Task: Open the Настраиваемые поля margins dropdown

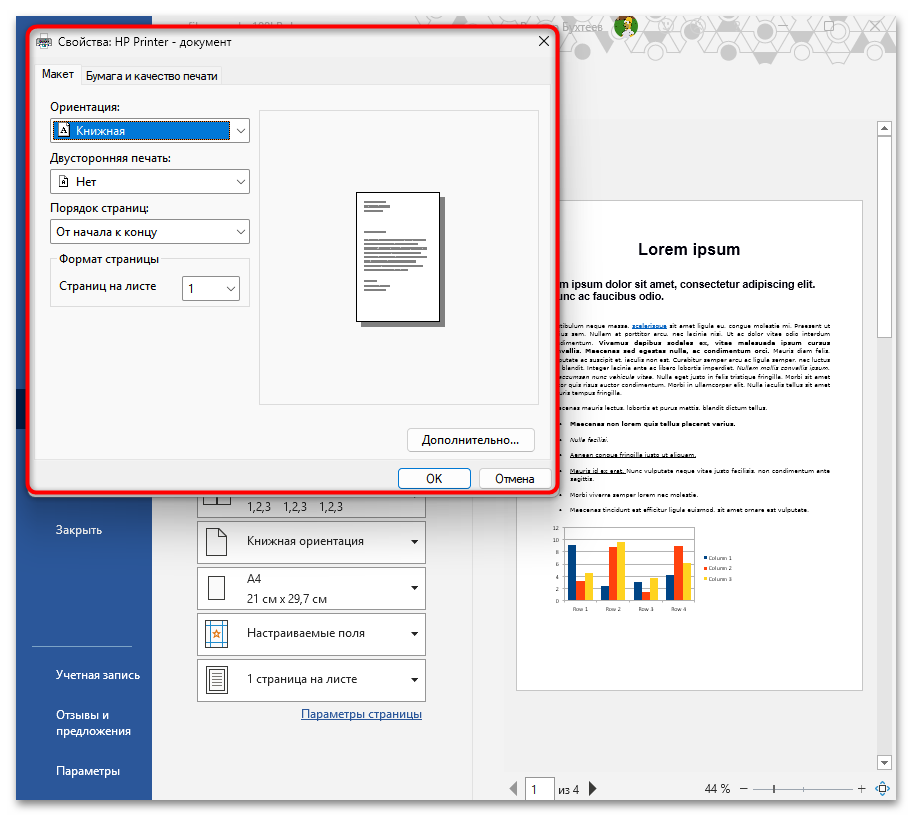Action: click(x=311, y=634)
